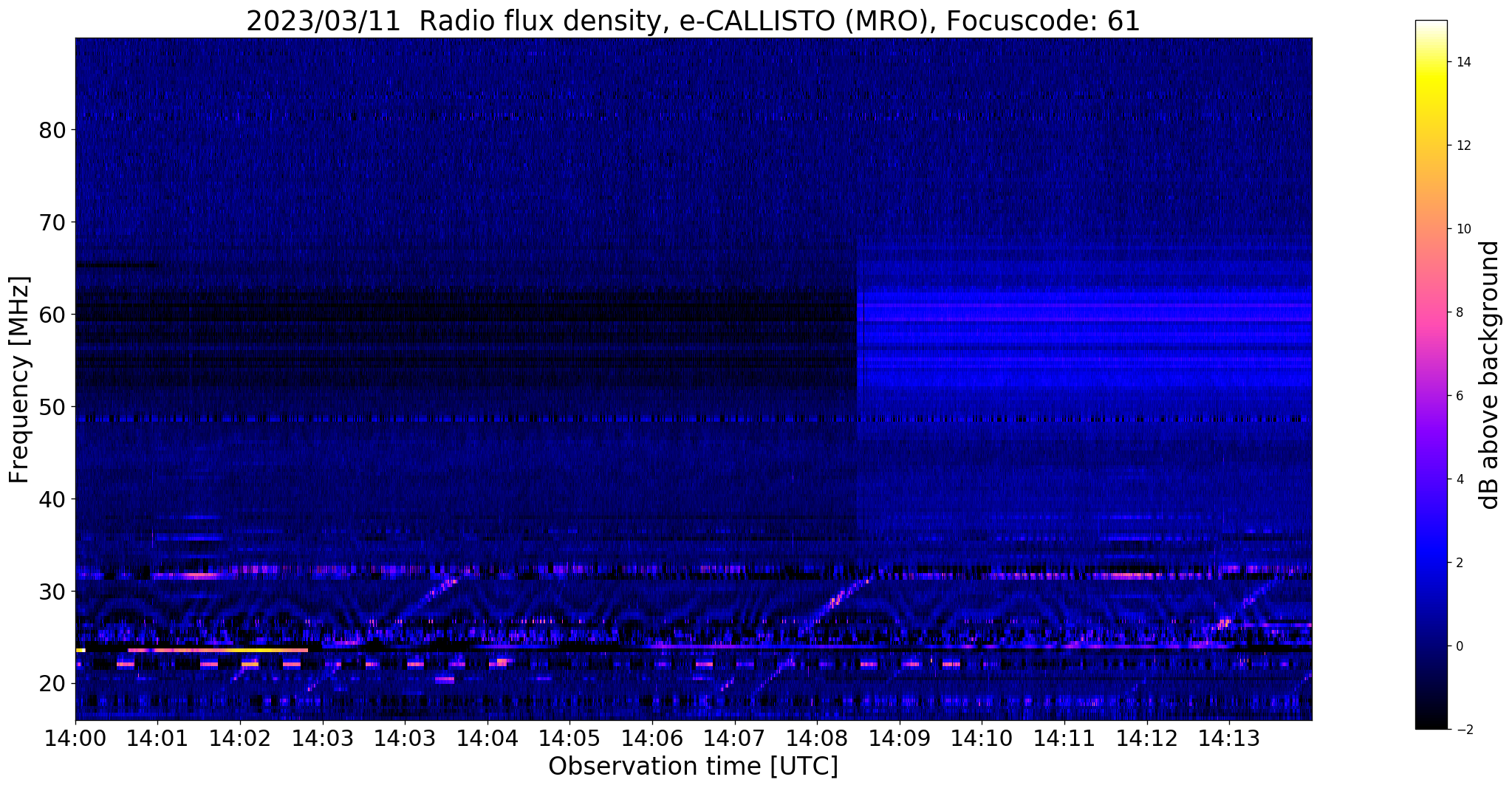1512x788 pixels.
Task: Click the 14:13 time tick label
Action: click(x=1229, y=737)
